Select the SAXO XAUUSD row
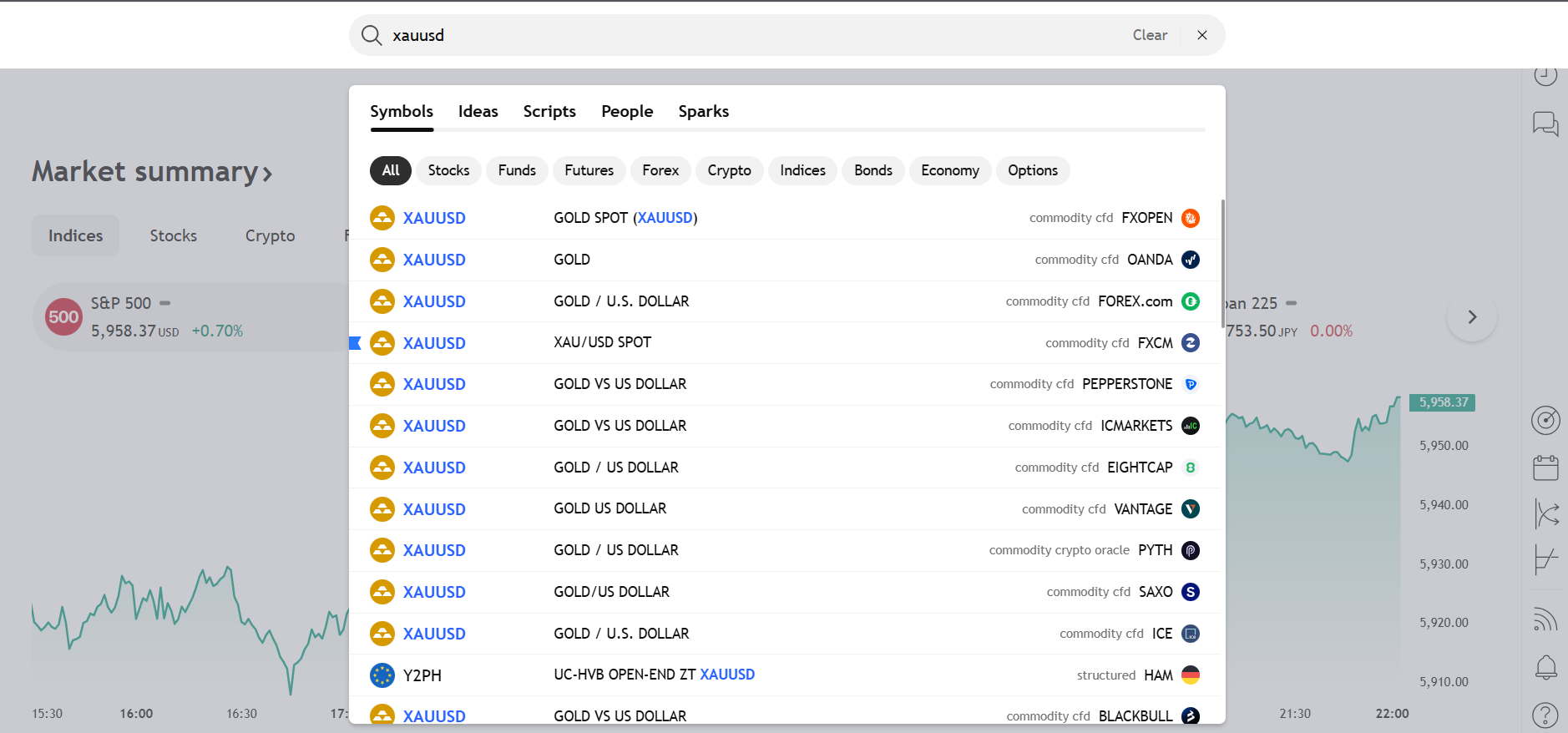Viewport: 1568px width, 733px height. tap(785, 592)
